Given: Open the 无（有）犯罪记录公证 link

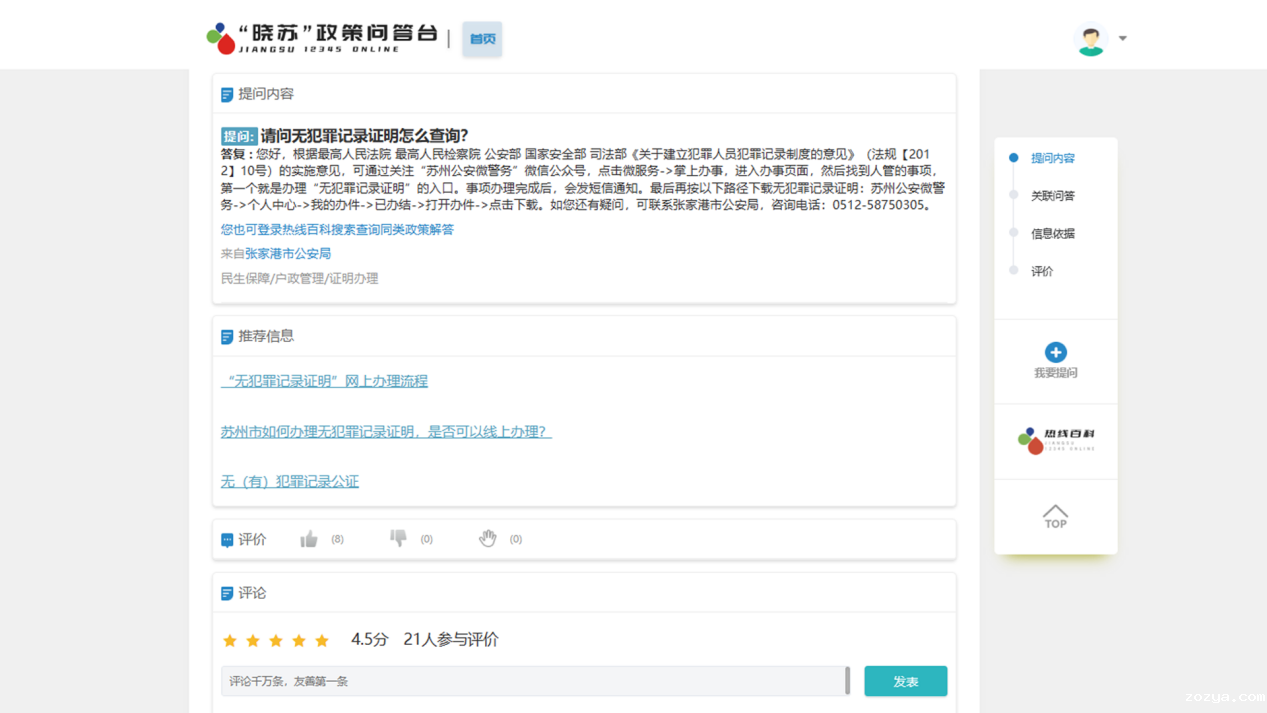Looking at the screenshot, I should pyautogui.click(x=289, y=481).
